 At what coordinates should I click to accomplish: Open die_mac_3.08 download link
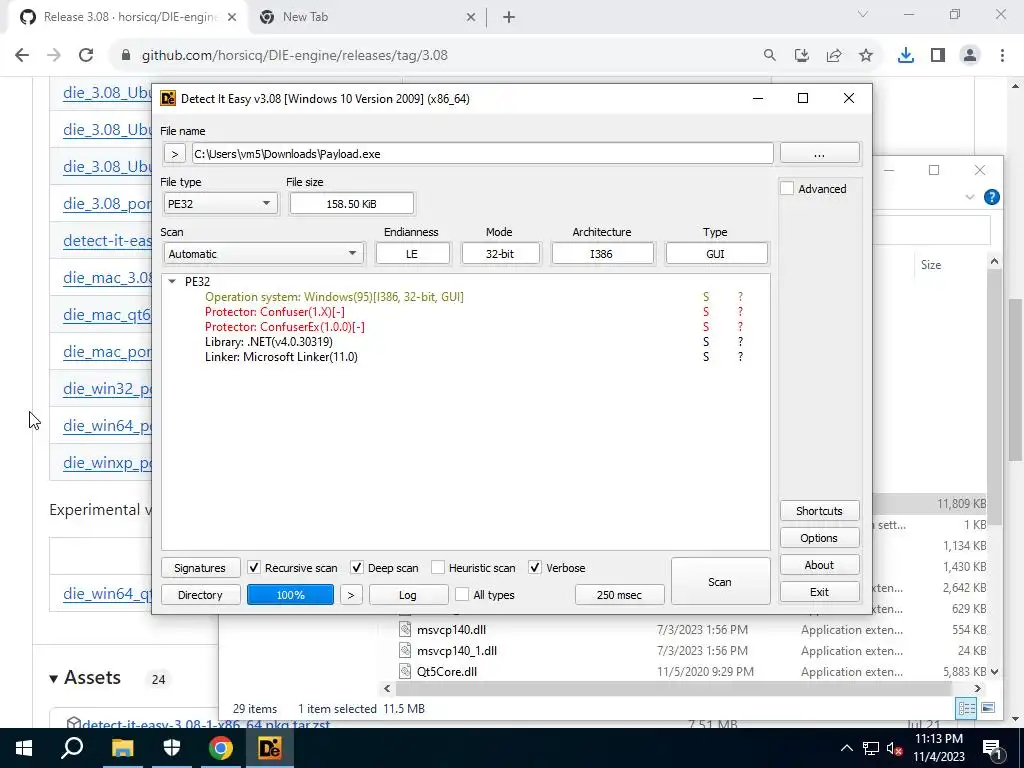pos(108,278)
